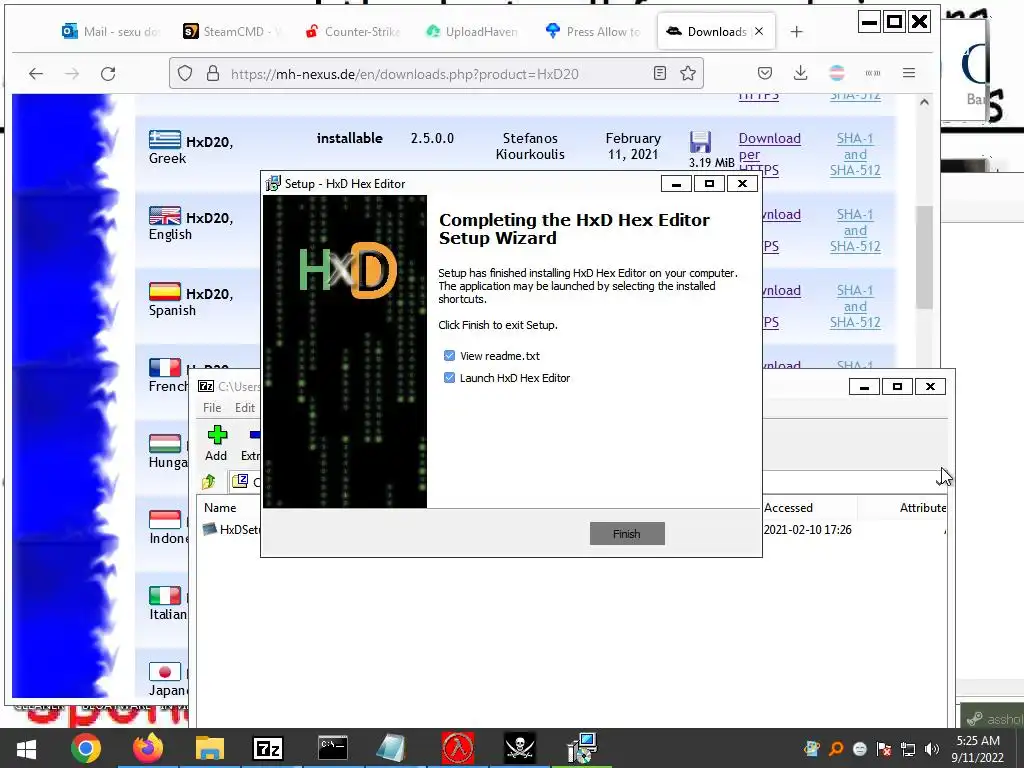Select HxDSetup file in 7-Zip list
Viewport: 1024px width, 768px height.
(x=232, y=530)
